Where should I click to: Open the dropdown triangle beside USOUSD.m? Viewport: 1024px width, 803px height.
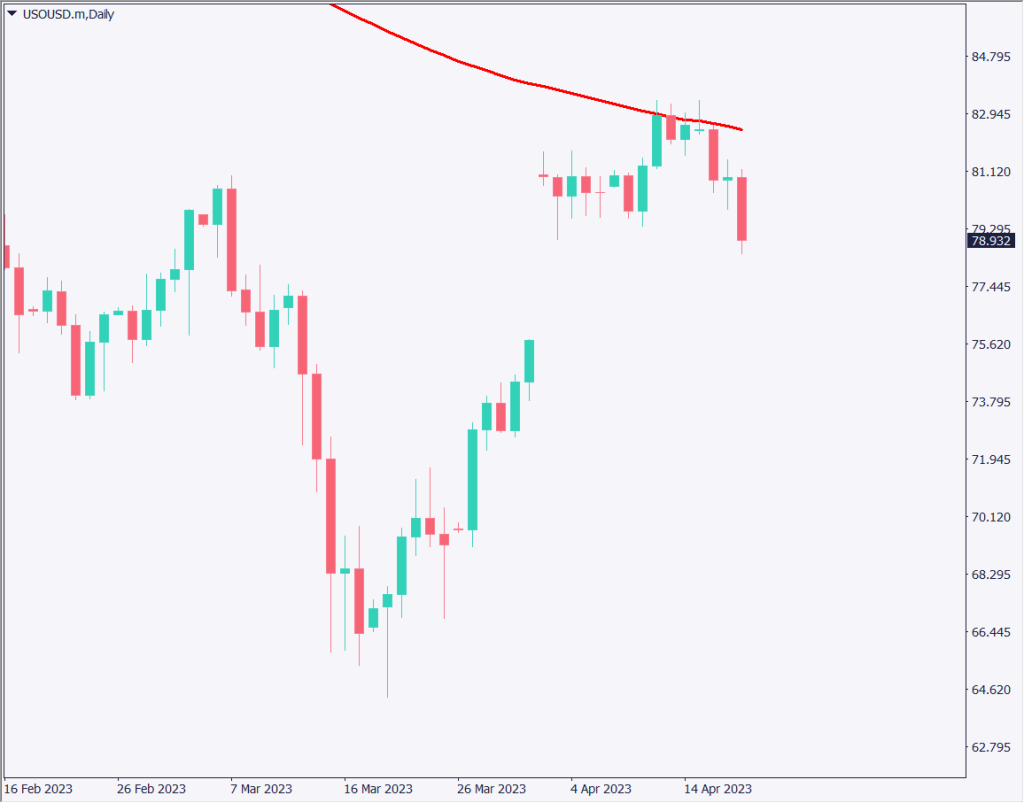pyautogui.click(x=12, y=14)
